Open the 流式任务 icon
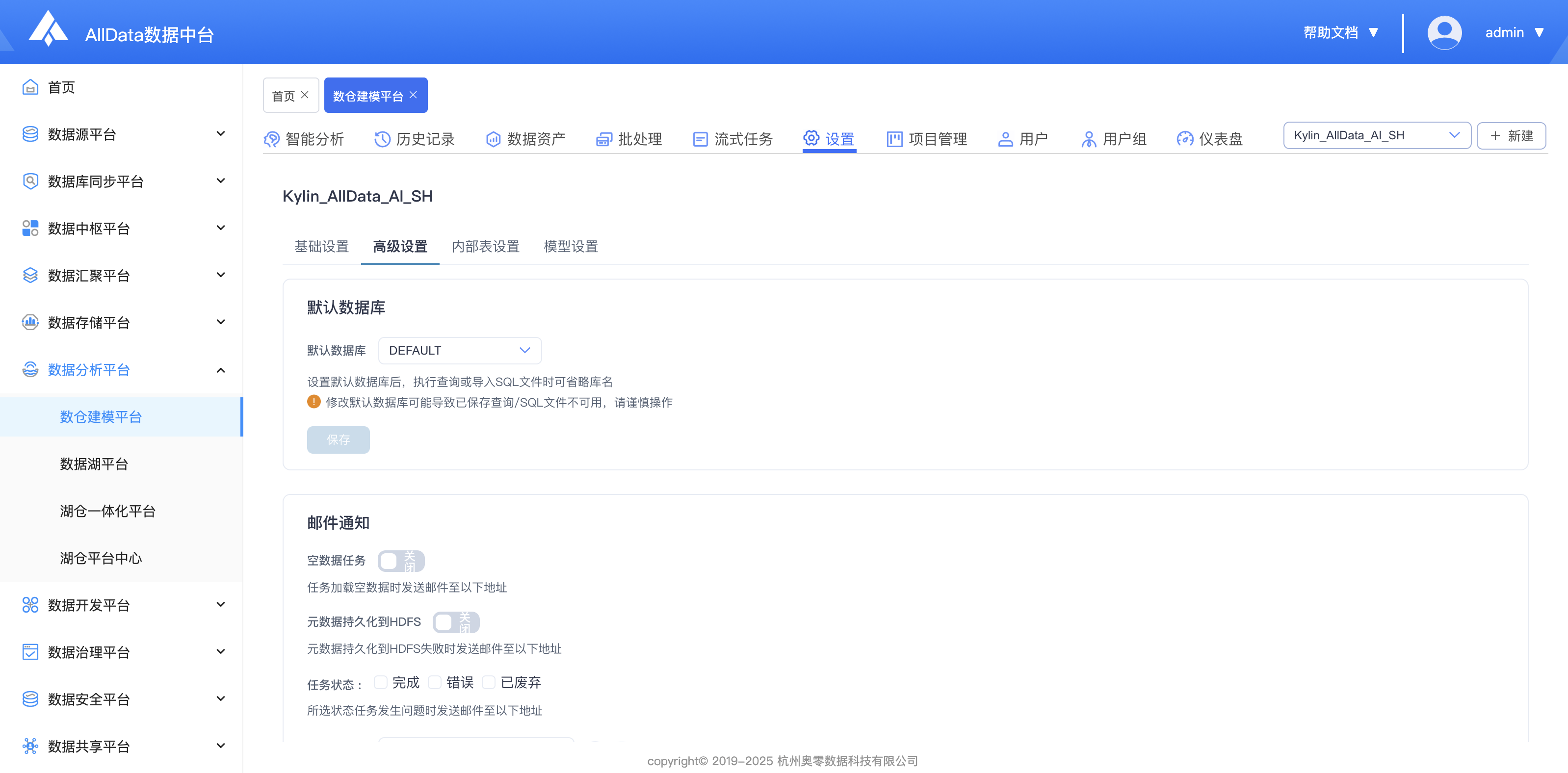 (x=700, y=139)
